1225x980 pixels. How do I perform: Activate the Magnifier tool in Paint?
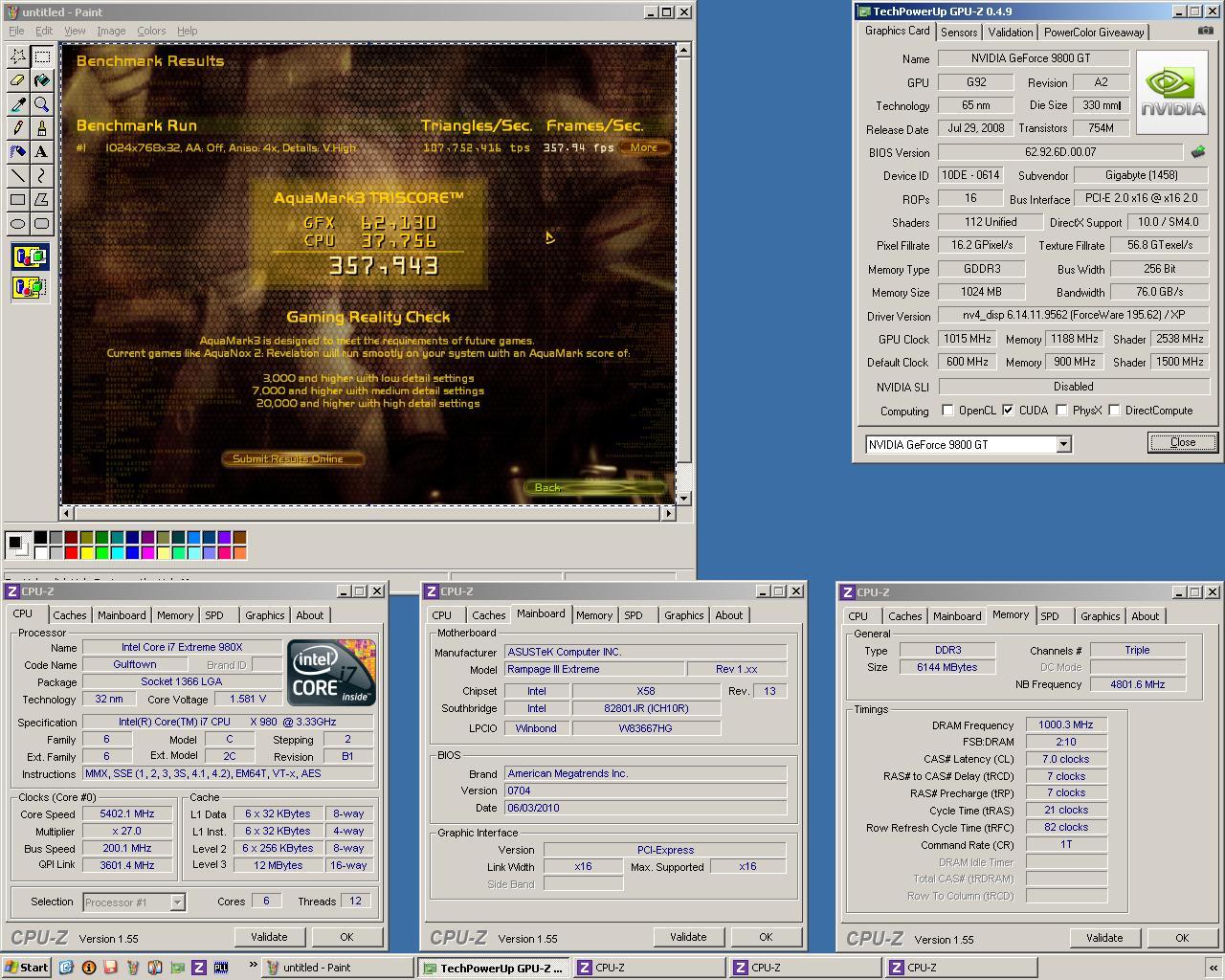(x=41, y=104)
